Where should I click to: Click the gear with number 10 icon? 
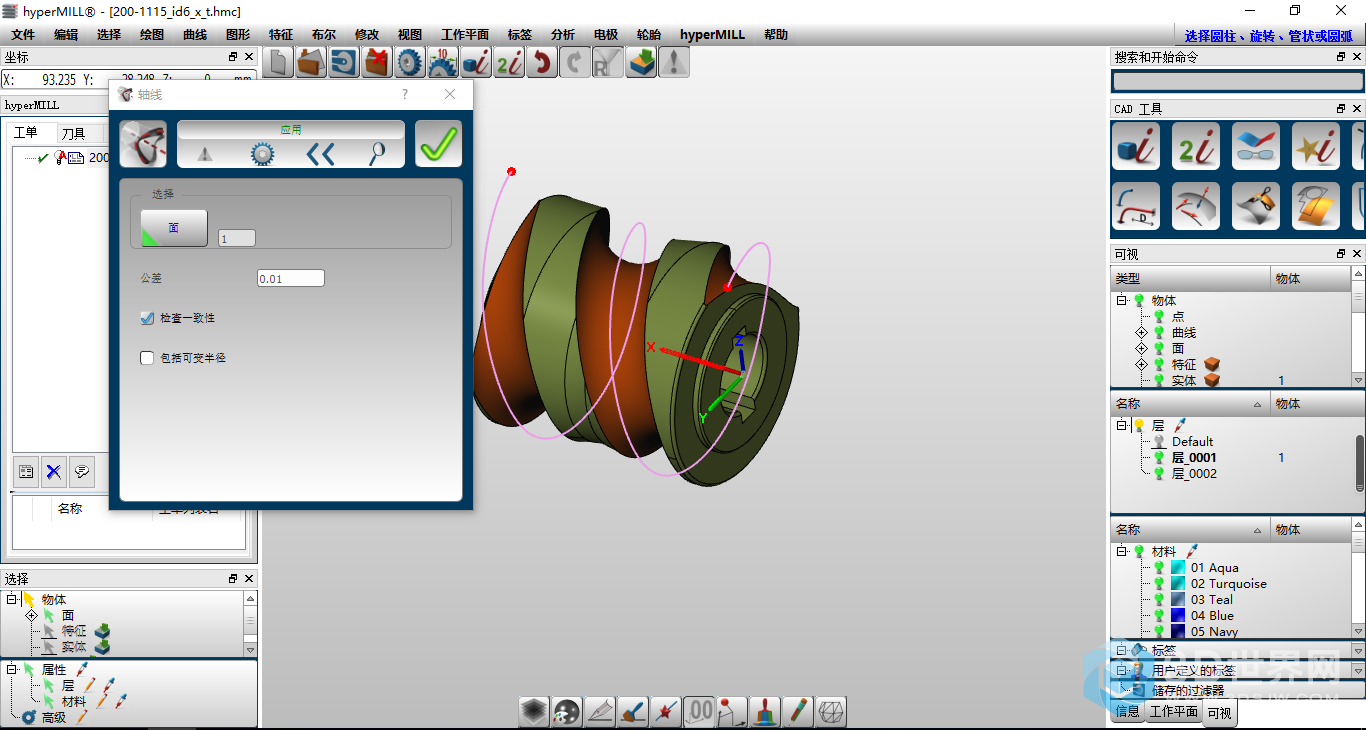pos(443,62)
